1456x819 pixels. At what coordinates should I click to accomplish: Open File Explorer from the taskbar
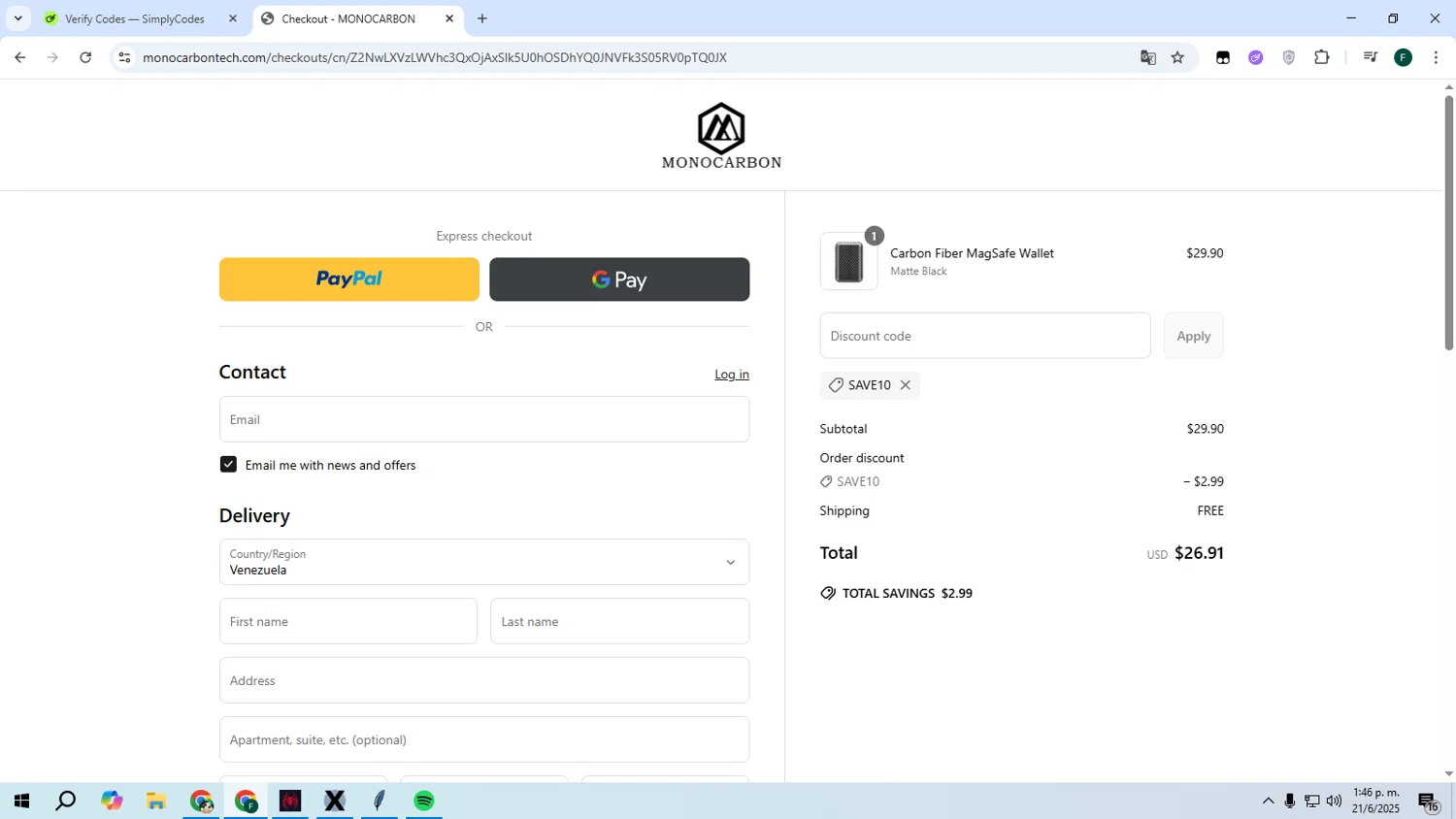[156, 801]
